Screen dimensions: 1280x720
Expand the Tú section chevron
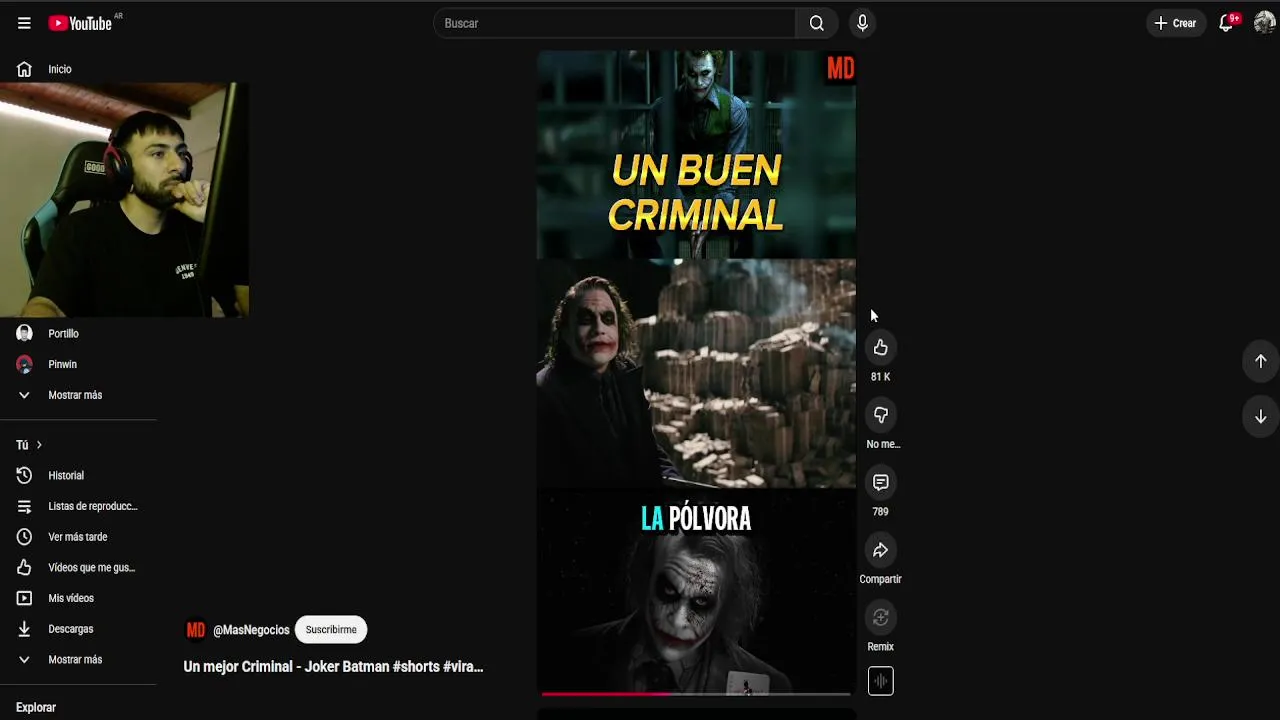39,445
